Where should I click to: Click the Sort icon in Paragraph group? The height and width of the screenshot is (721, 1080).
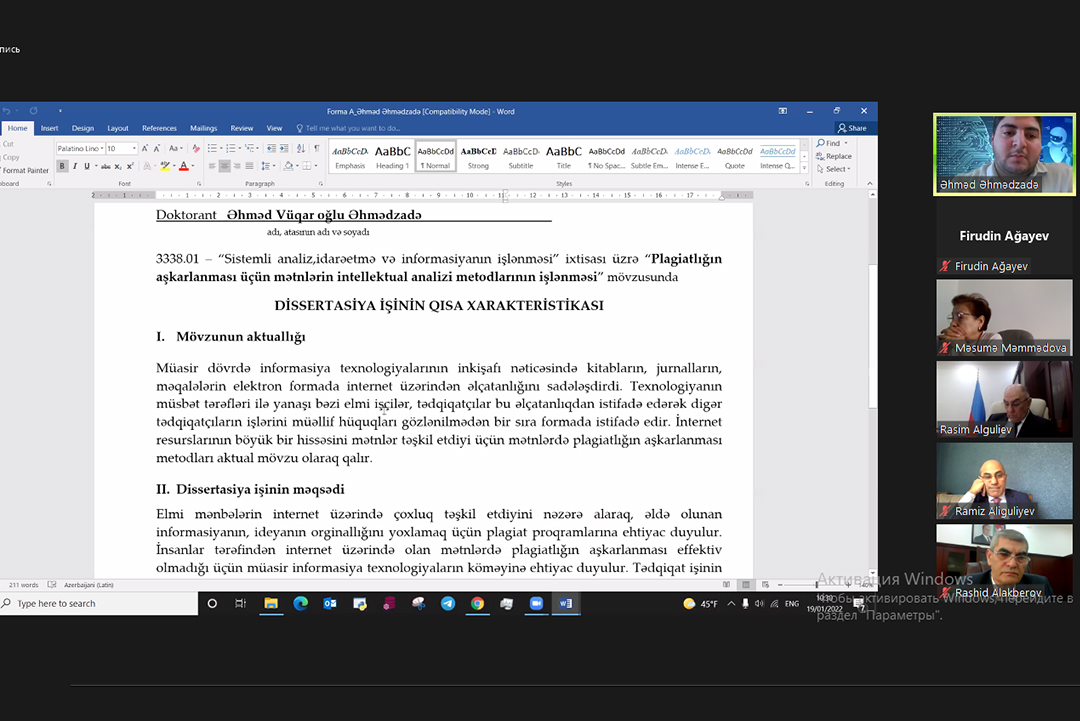pyautogui.click(x=302, y=148)
